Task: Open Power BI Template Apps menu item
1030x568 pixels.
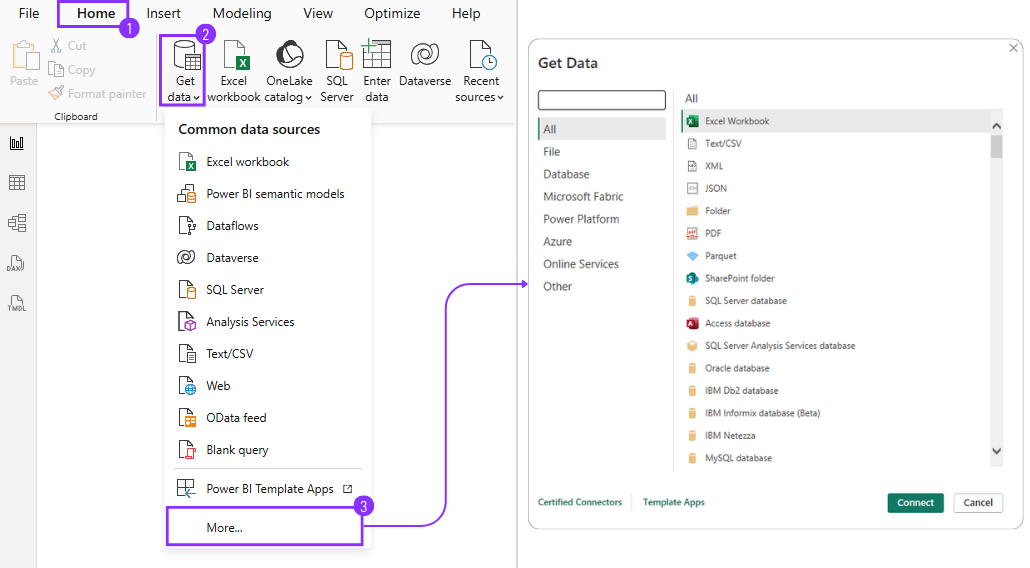Action: click(x=269, y=489)
